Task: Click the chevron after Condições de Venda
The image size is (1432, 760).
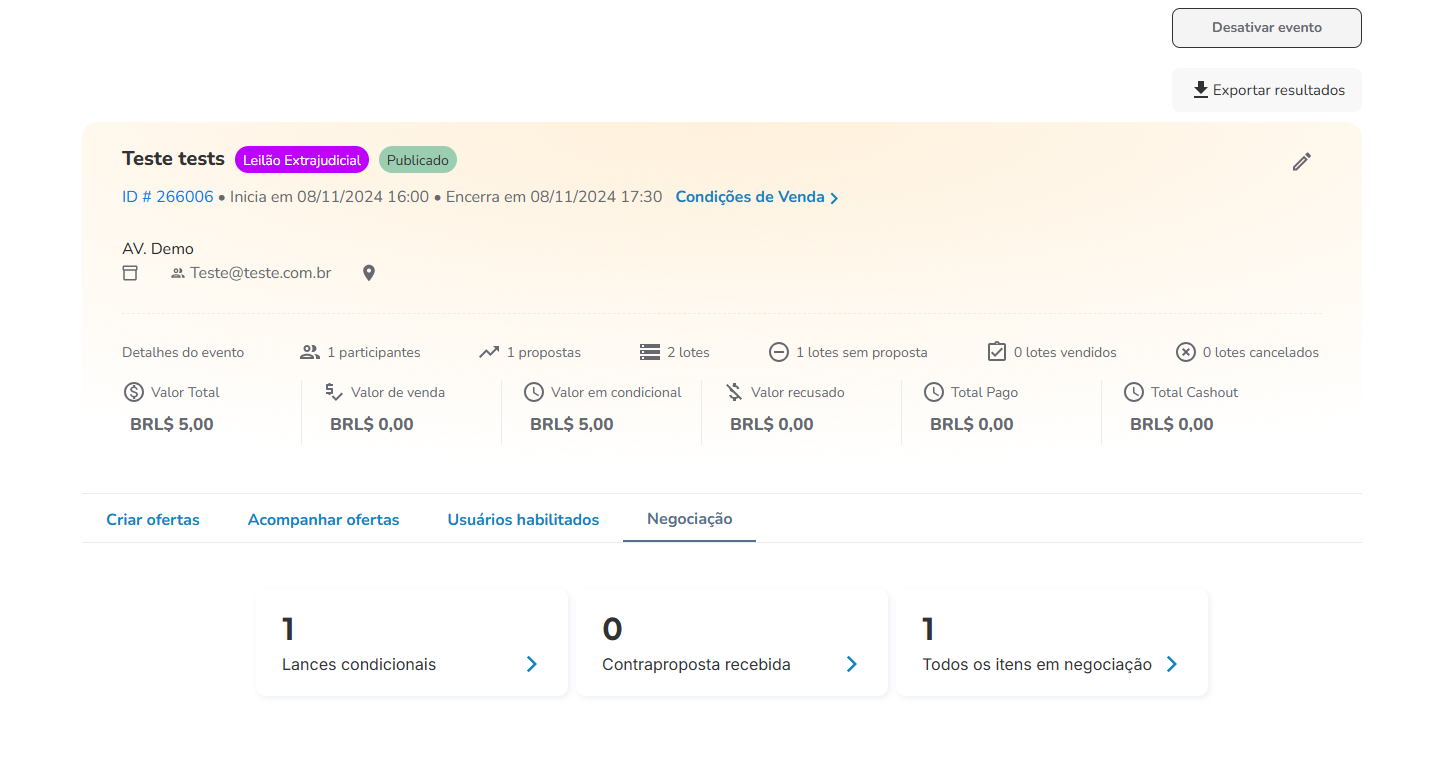Action: [x=834, y=198]
